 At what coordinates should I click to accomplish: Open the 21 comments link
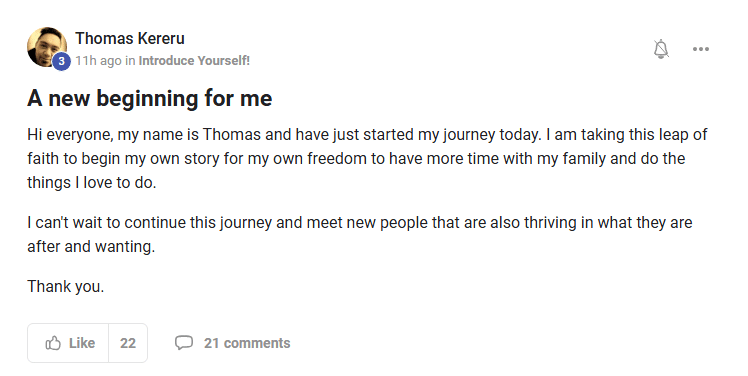pos(247,343)
